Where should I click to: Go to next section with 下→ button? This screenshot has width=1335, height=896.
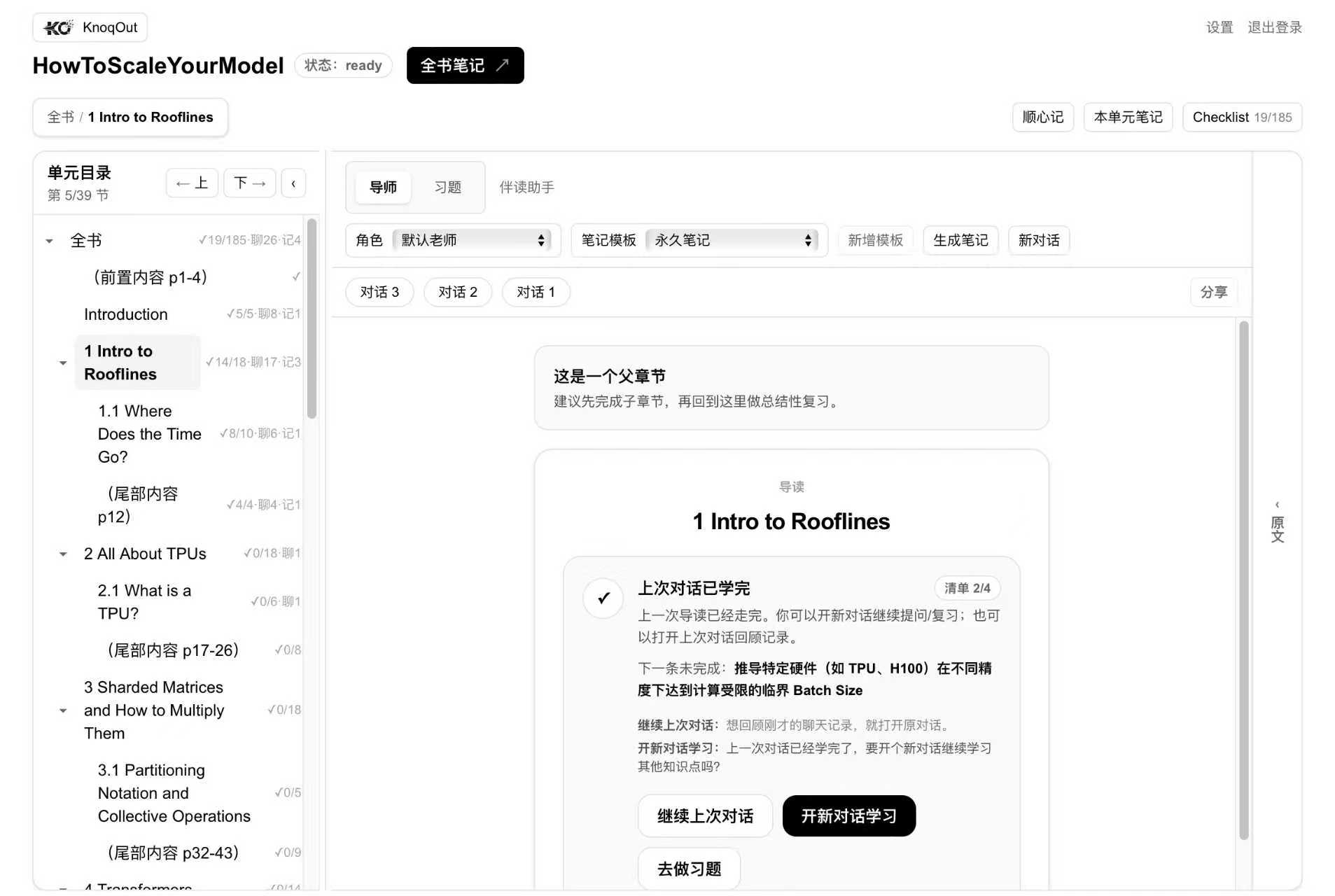point(249,183)
